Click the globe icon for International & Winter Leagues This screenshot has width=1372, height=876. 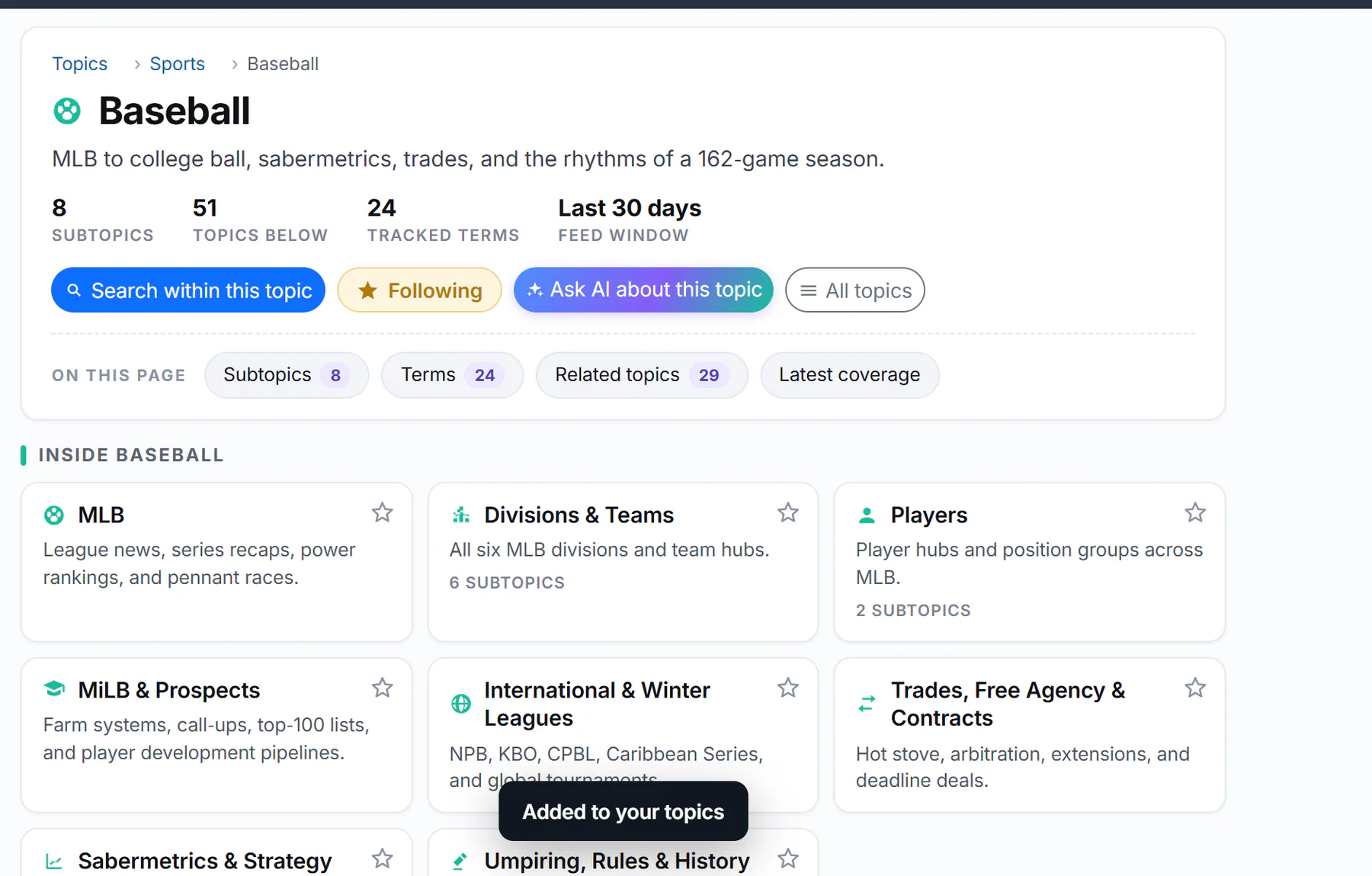coord(460,704)
